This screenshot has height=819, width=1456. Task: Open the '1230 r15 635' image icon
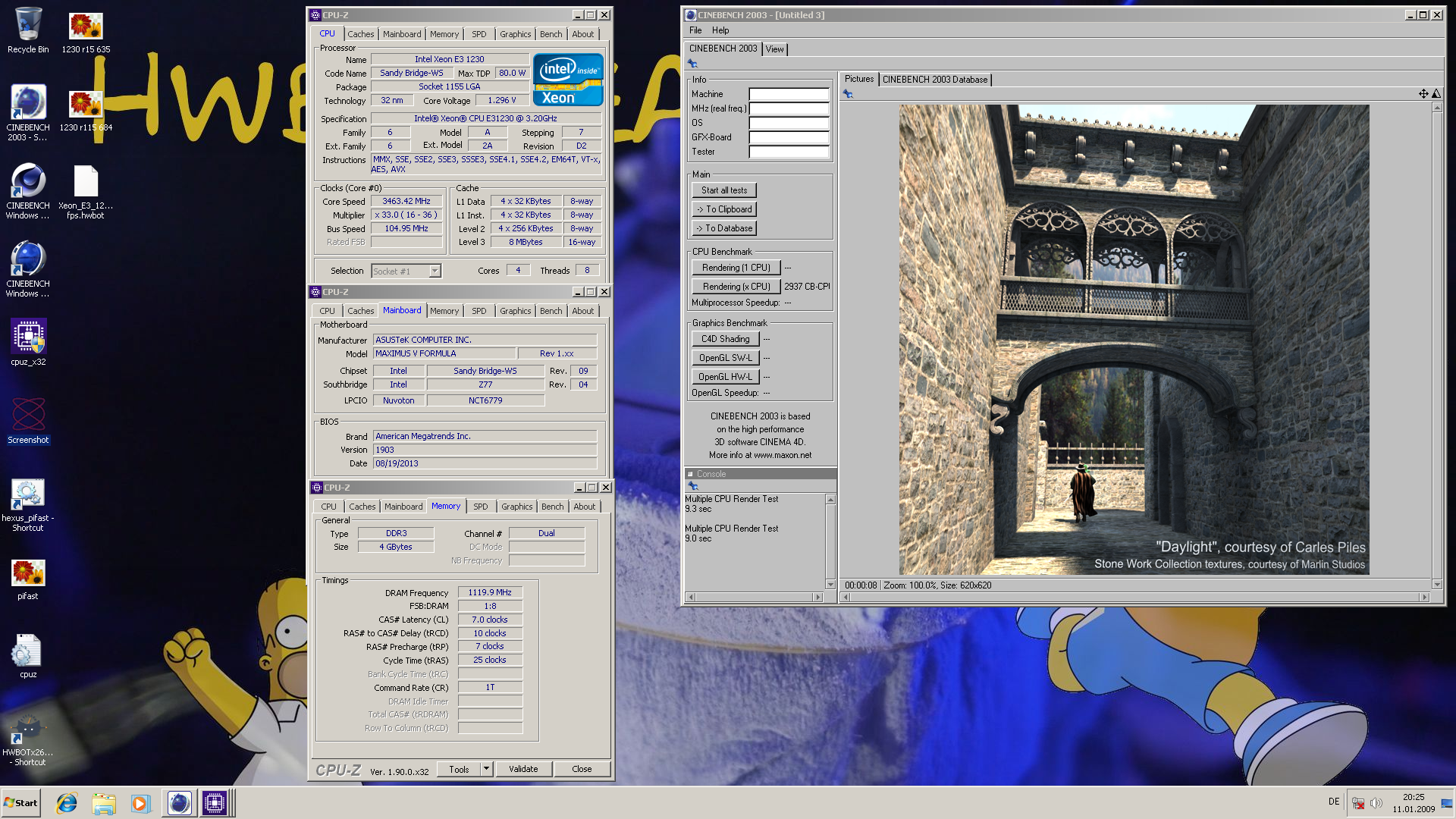coord(86,30)
